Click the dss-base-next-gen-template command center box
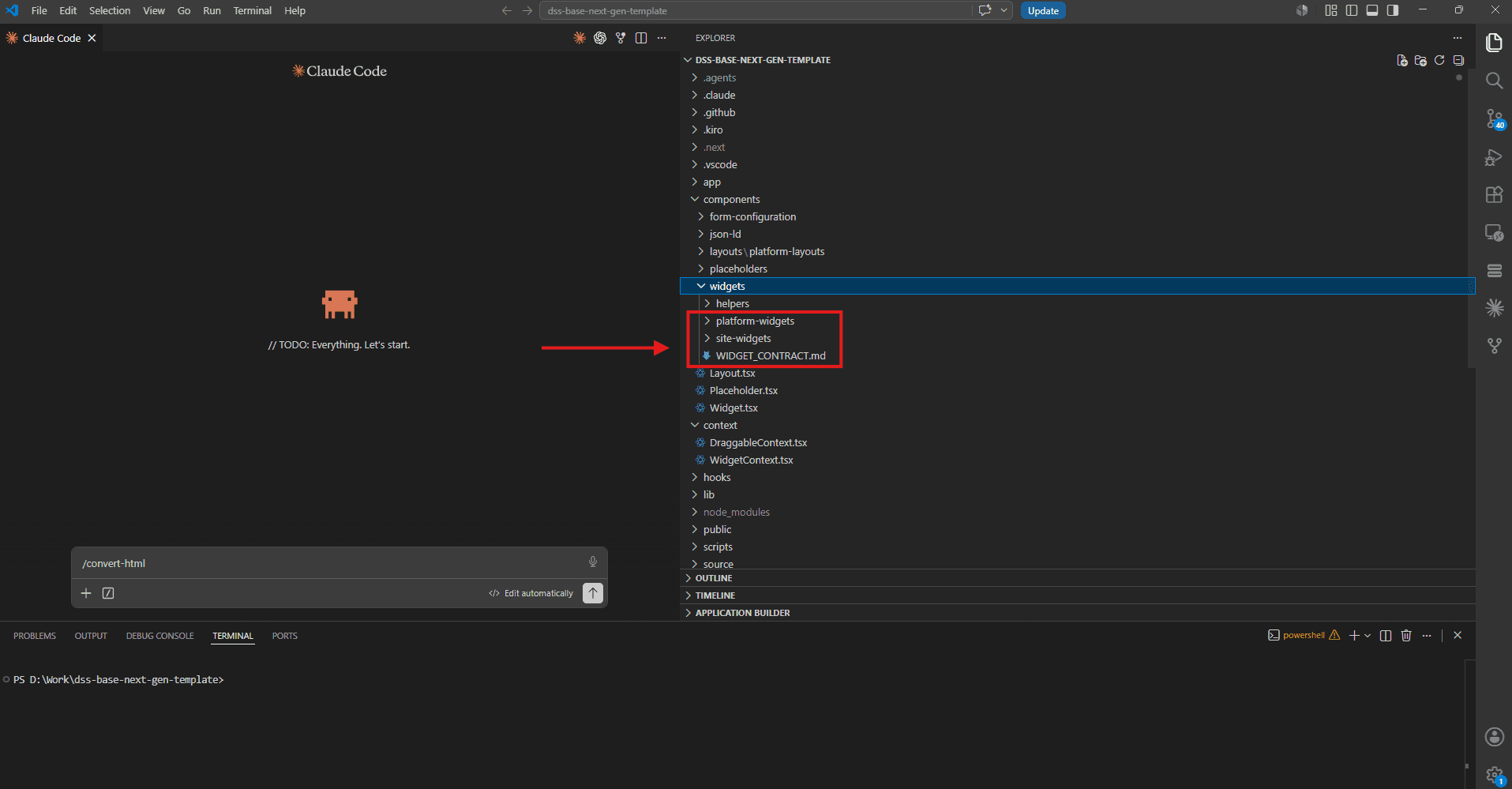Viewport: 1512px width, 789px height. [756, 10]
